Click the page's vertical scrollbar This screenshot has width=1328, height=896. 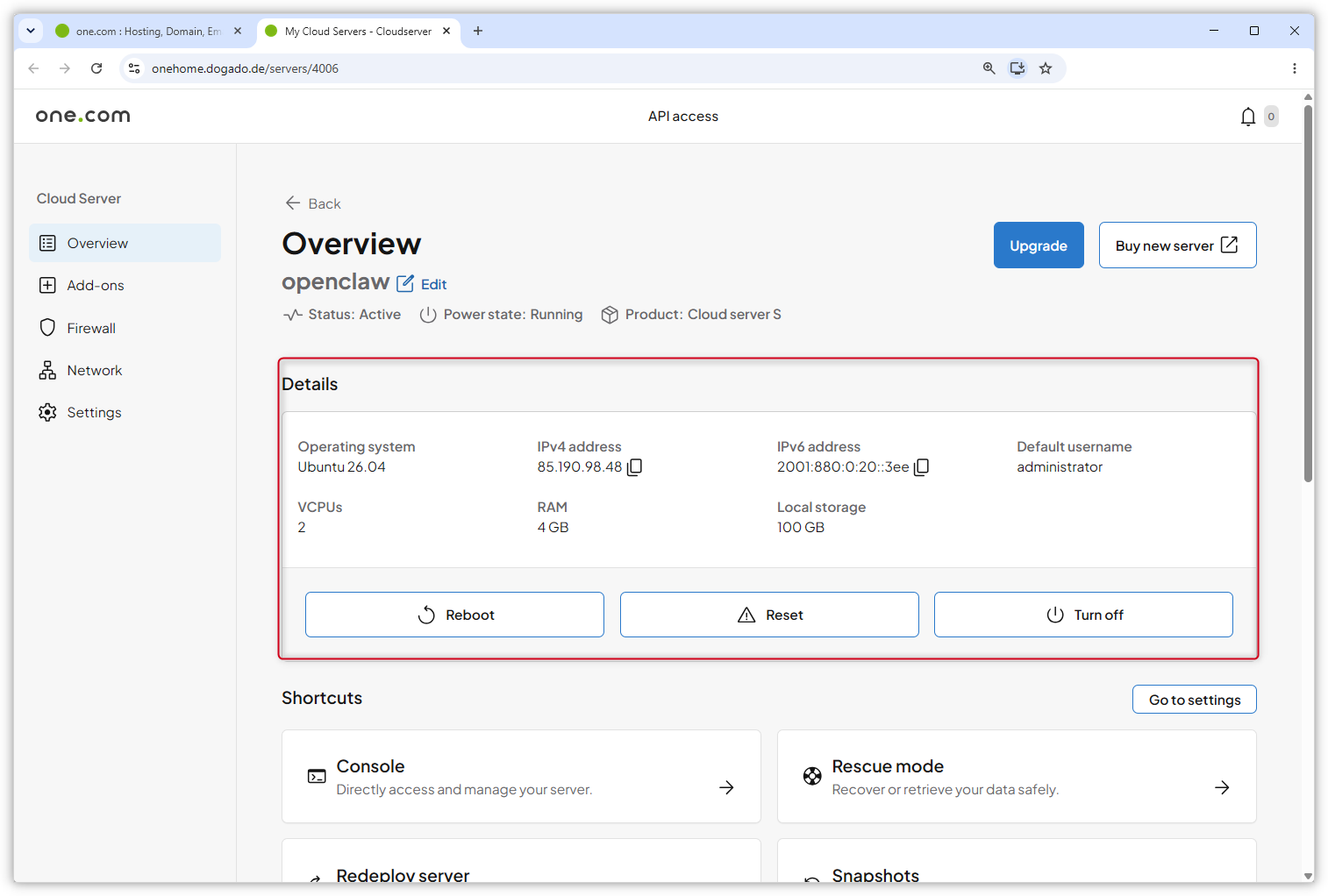[1308, 294]
